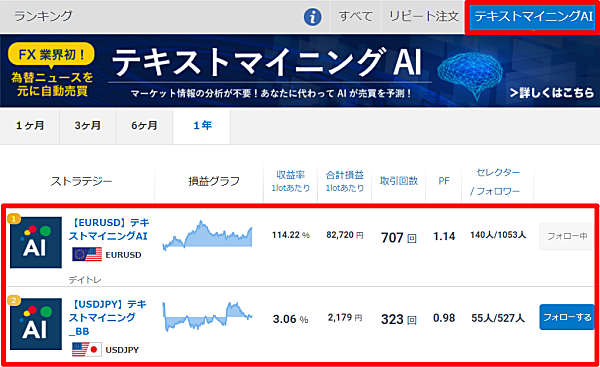The width and height of the screenshot is (600, 367).
Task: Click the PF value 1.14
Action: click(444, 236)
